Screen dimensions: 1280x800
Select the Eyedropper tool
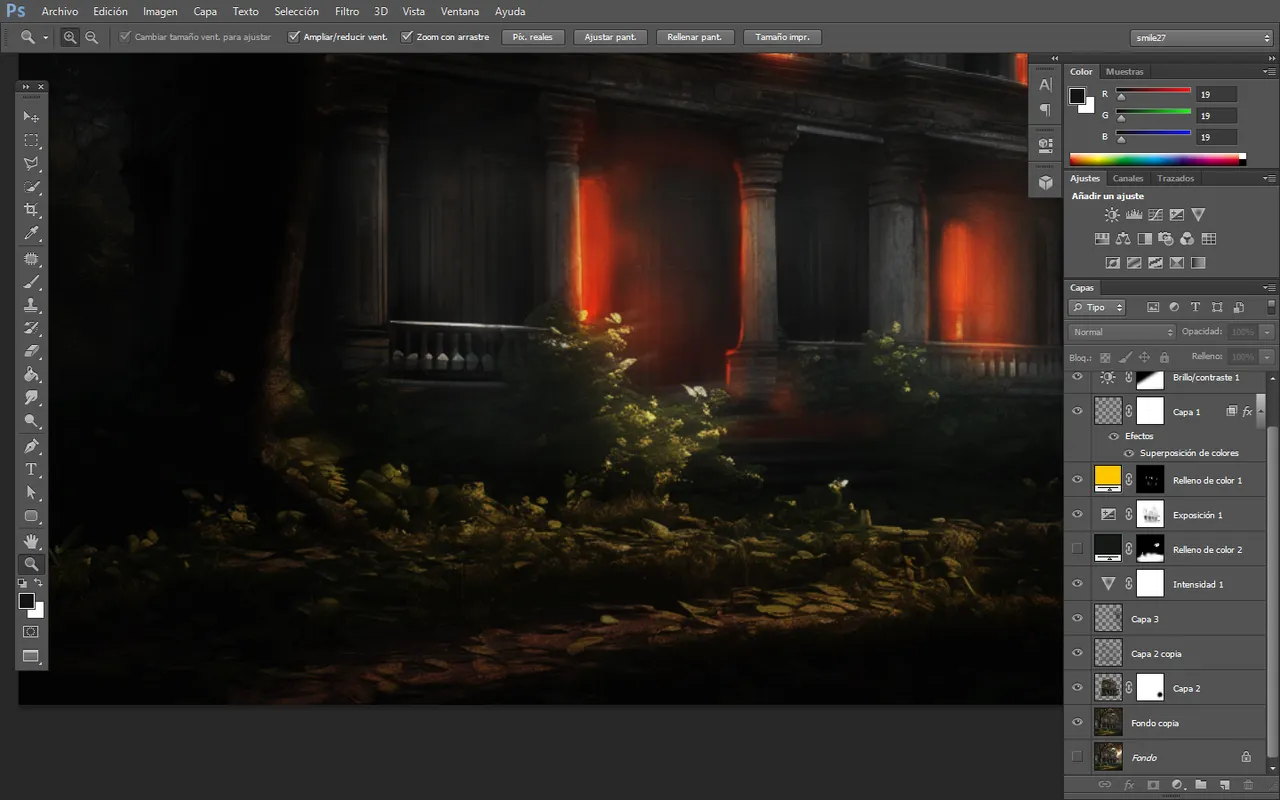[31, 234]
